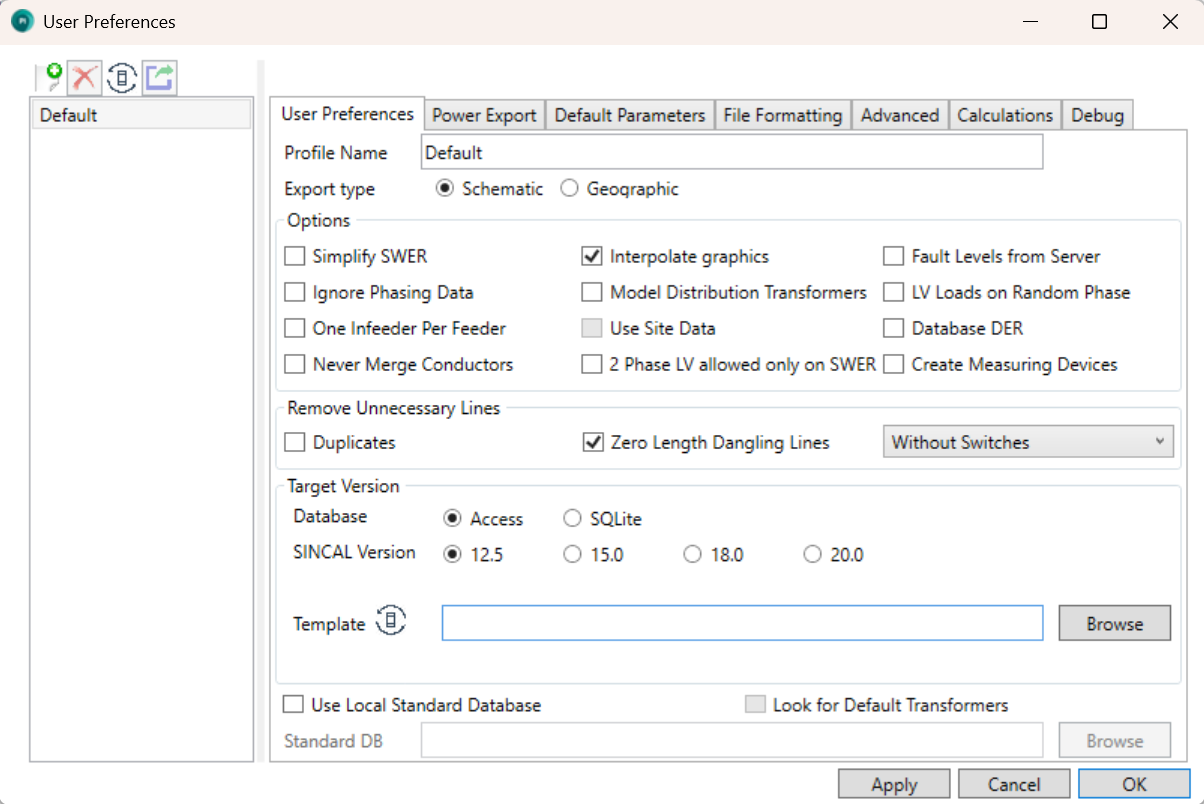Viewport: 1204px width, 804px height.
Task: Select SINCAL Version 18.0
Action: [x=692, y=555]
